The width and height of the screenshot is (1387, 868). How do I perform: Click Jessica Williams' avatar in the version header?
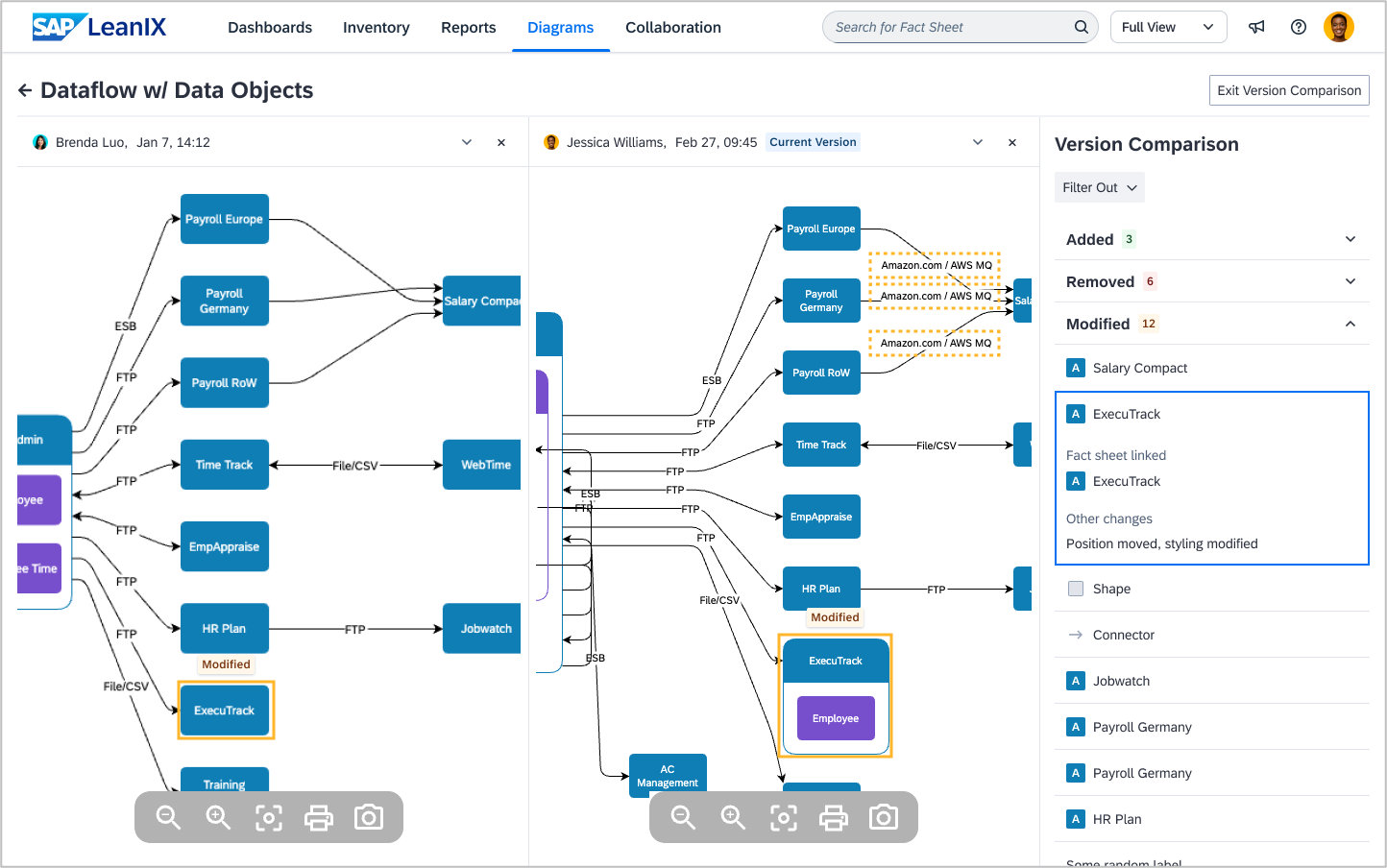551,142
